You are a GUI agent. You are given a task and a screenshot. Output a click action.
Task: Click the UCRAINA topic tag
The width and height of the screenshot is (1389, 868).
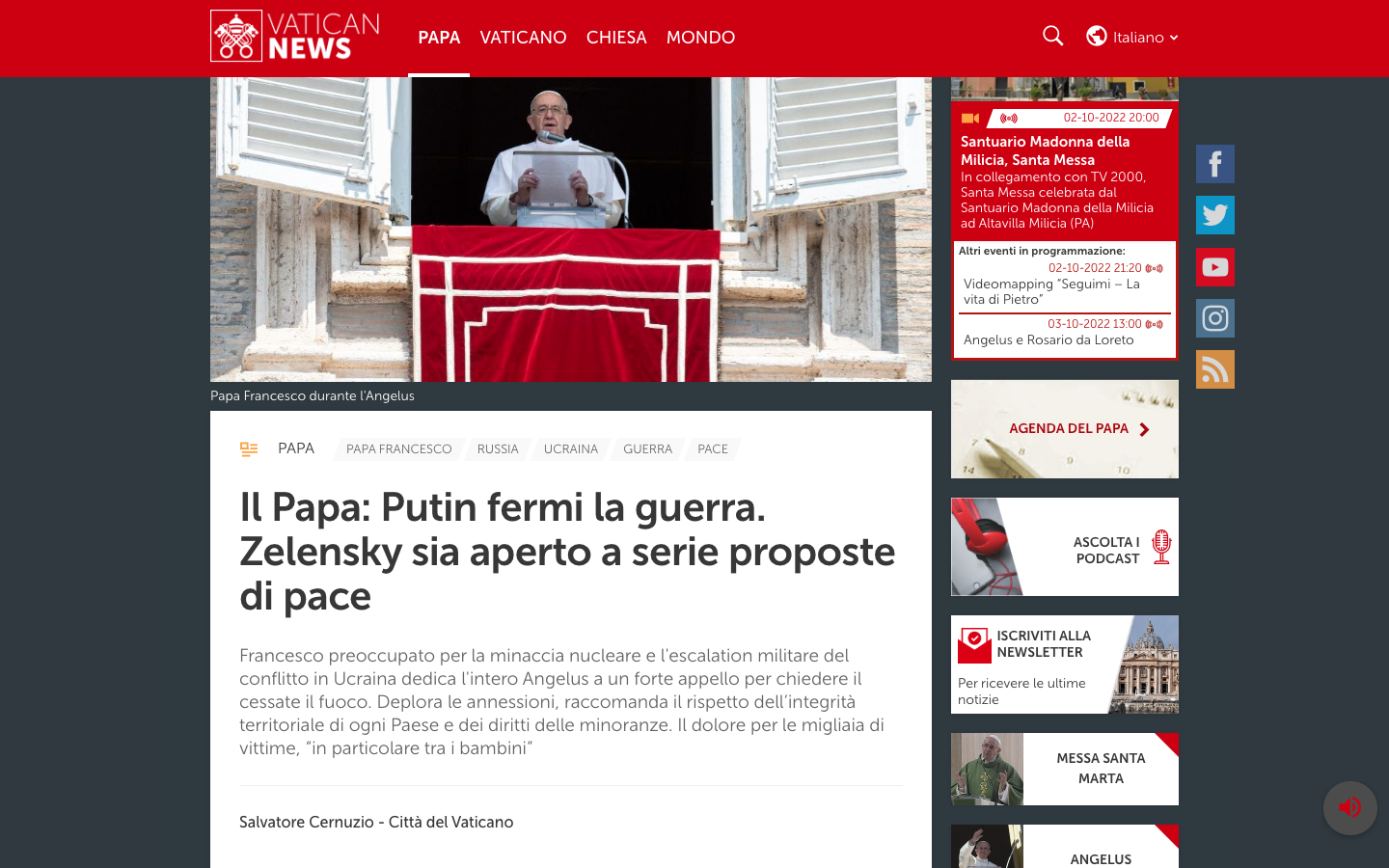pyautogui.click(x=570, y=449)
